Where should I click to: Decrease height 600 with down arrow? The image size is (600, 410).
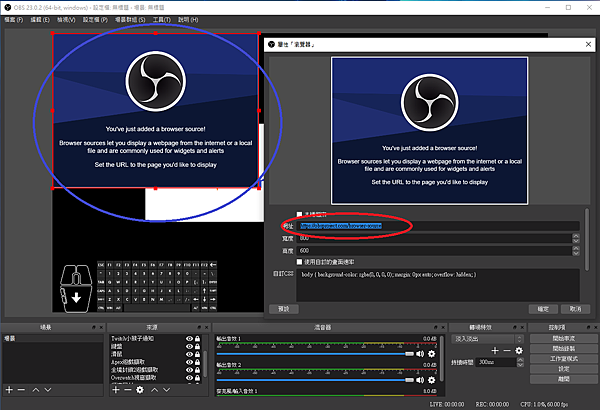[x=576, y=253]
